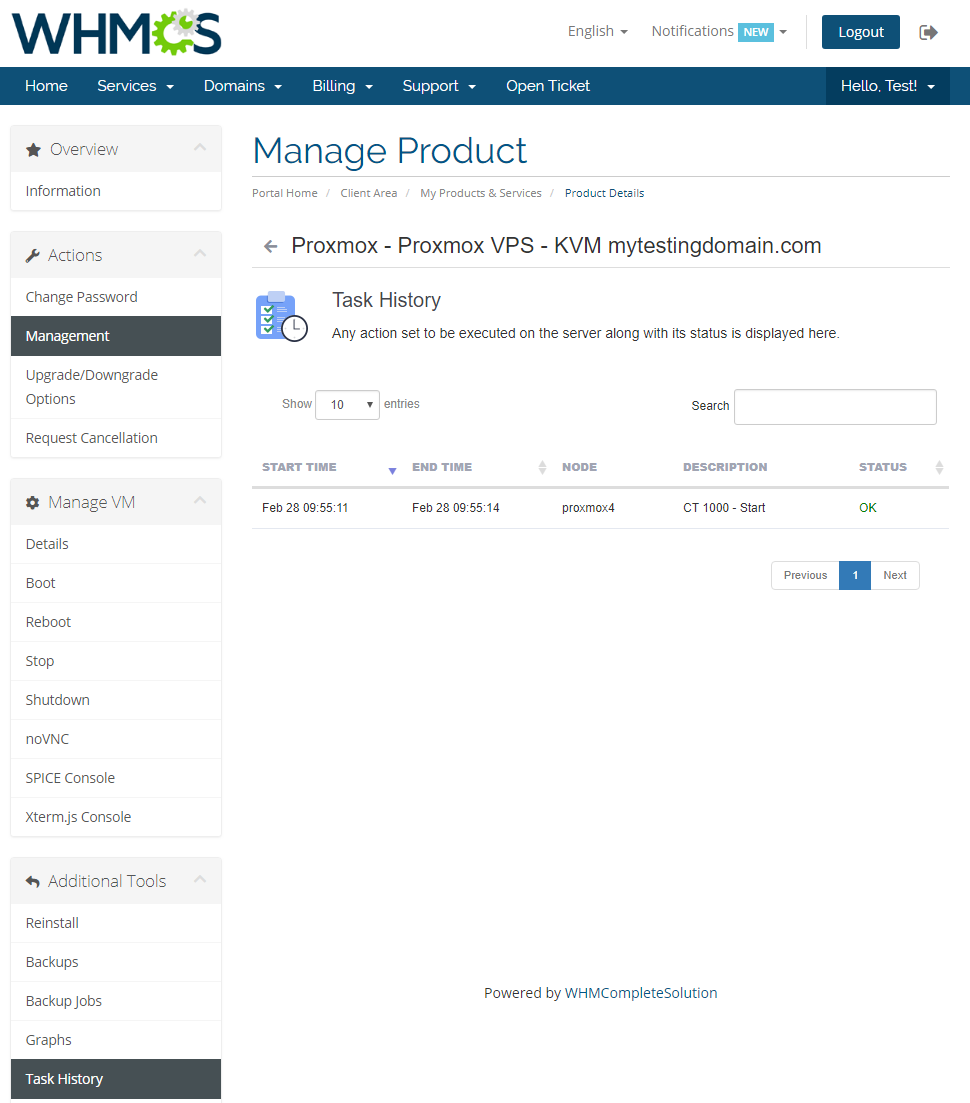Open Graphs in Additional Tools
970x1103 pixels.
tap(116, 1040)
